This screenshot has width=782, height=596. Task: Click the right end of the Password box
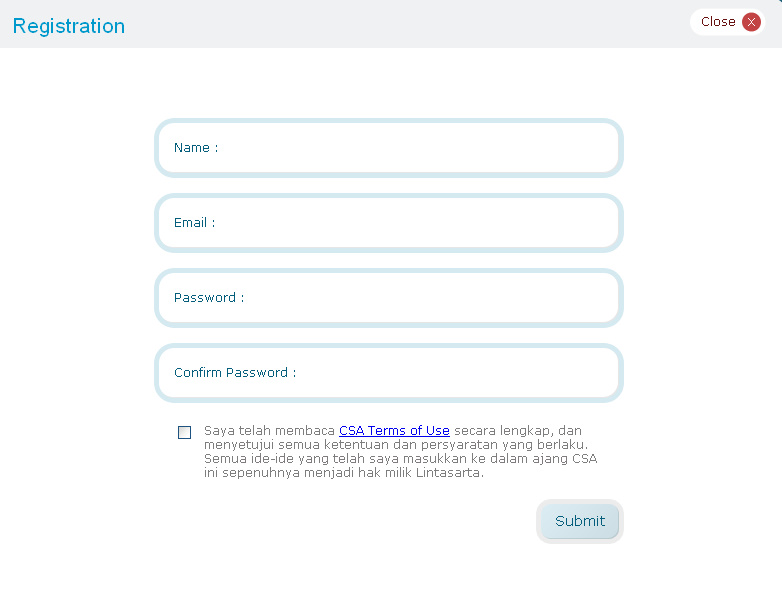pyautogui.click(x=598, y=298)
